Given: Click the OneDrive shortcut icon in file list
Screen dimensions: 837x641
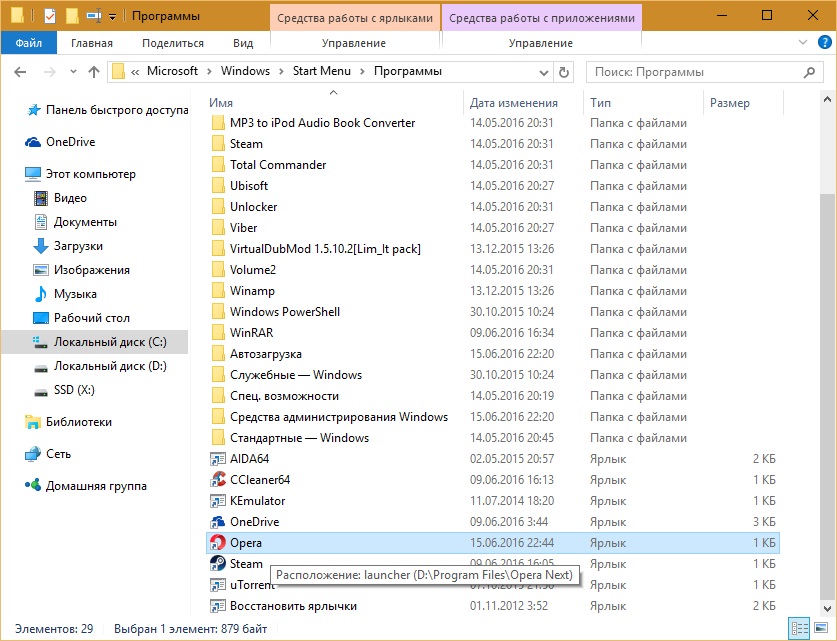Looking at the screenshot, I should tap(218, 522).
